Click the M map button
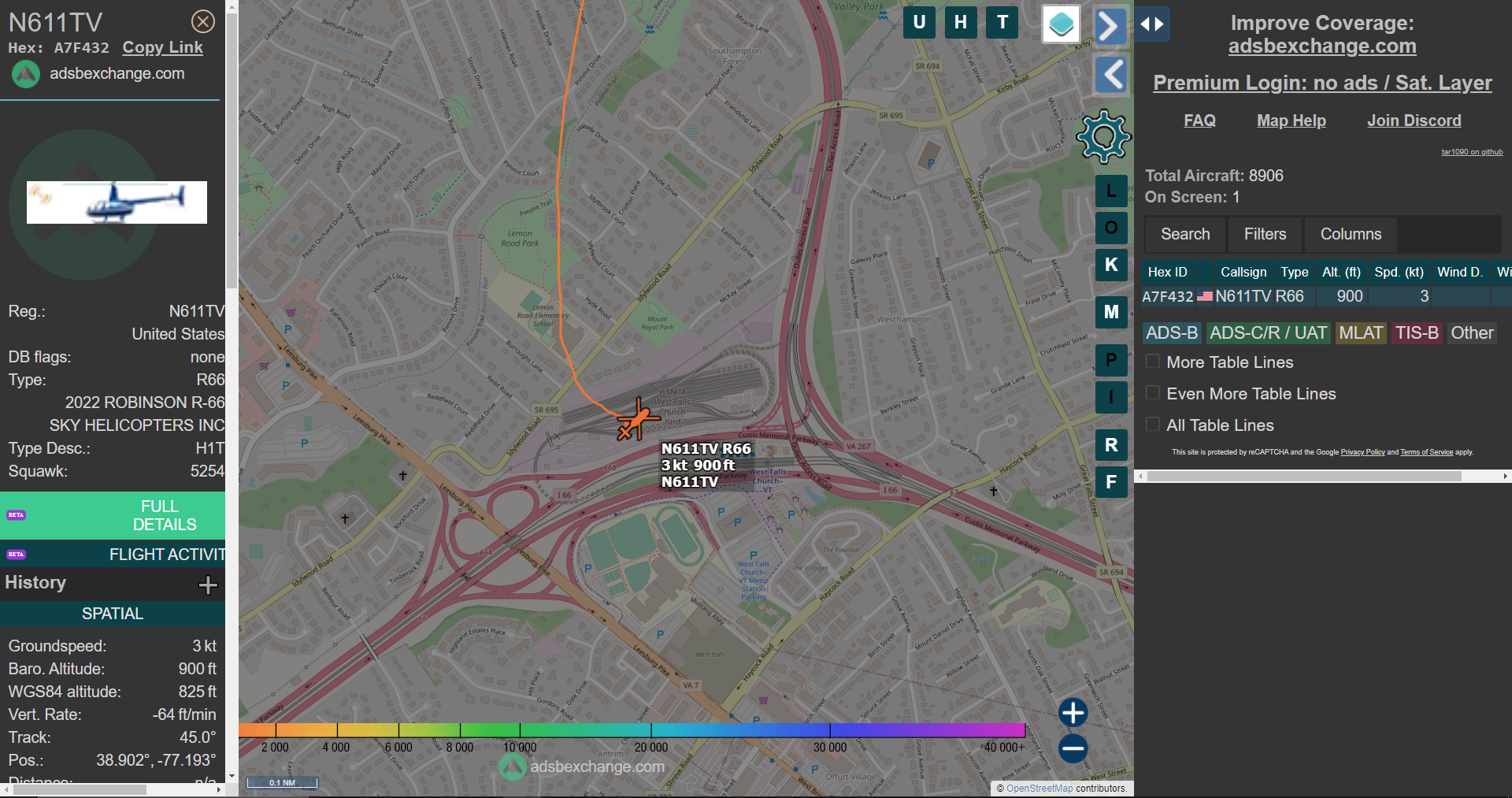The image size is (1512, 798). 1111,312
